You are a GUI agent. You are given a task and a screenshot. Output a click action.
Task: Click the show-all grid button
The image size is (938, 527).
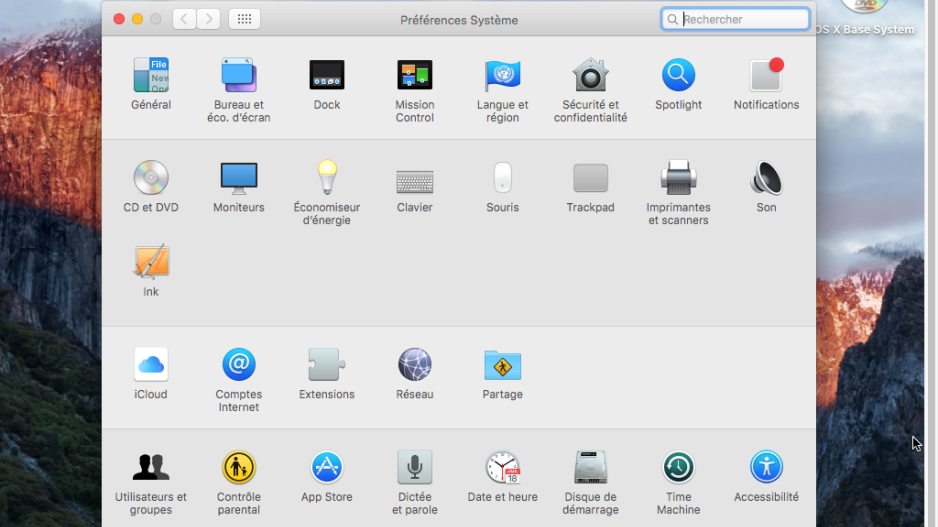tap(244, 19)
